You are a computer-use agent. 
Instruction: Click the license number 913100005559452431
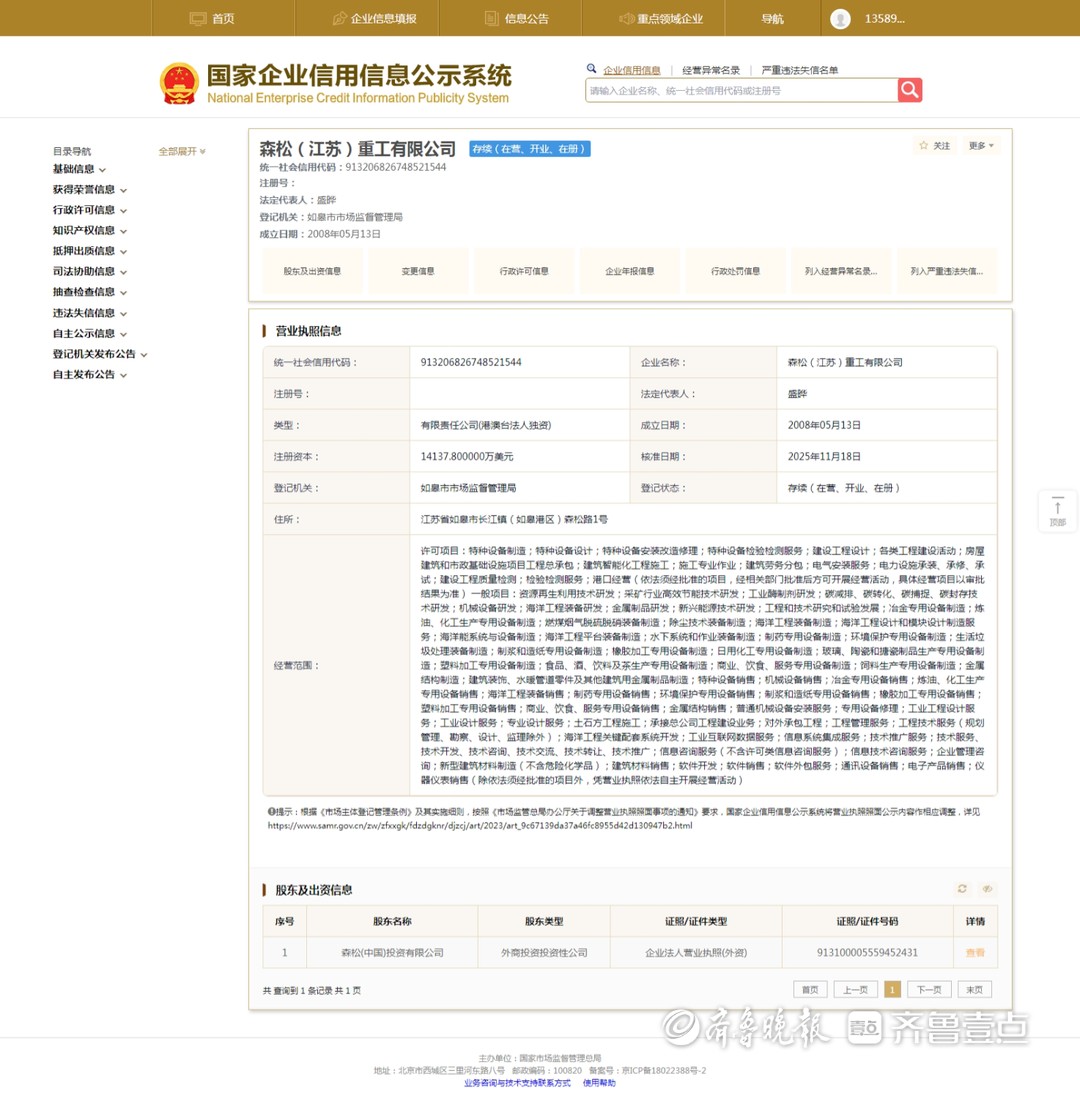click(x=867, y=953)
